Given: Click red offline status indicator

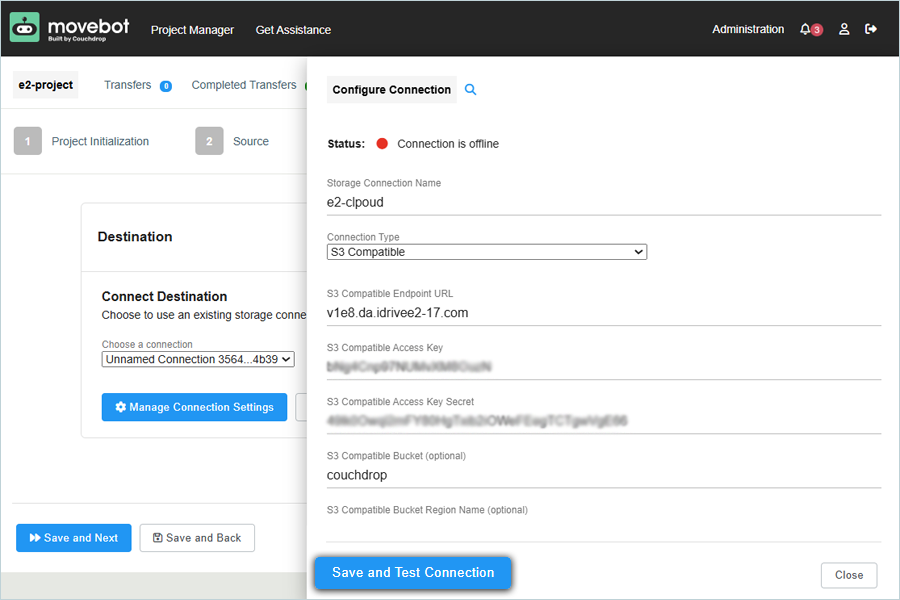Looking at the screenshot, I should [382, 144].
